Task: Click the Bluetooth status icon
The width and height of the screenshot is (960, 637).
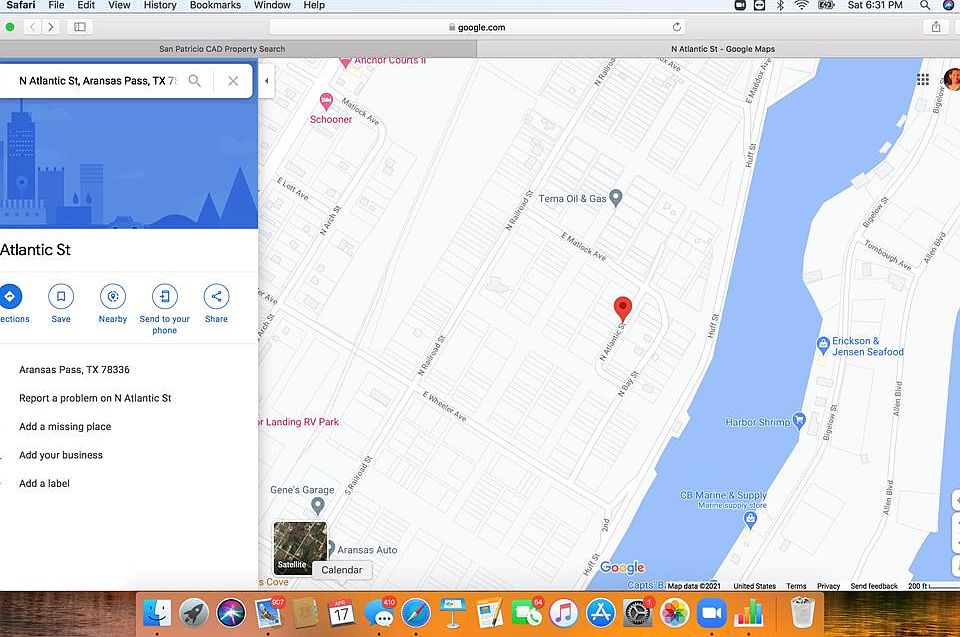Action: click(x=780, y=6)
